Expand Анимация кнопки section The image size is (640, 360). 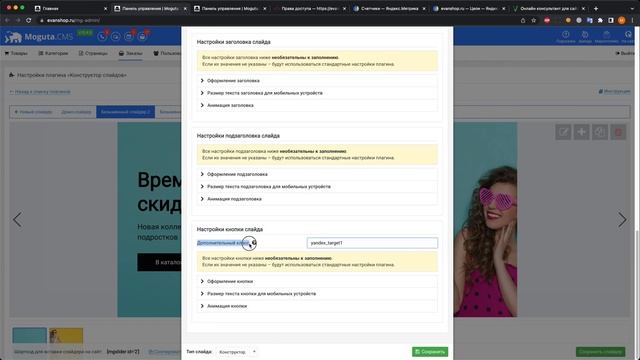[317, 306]
